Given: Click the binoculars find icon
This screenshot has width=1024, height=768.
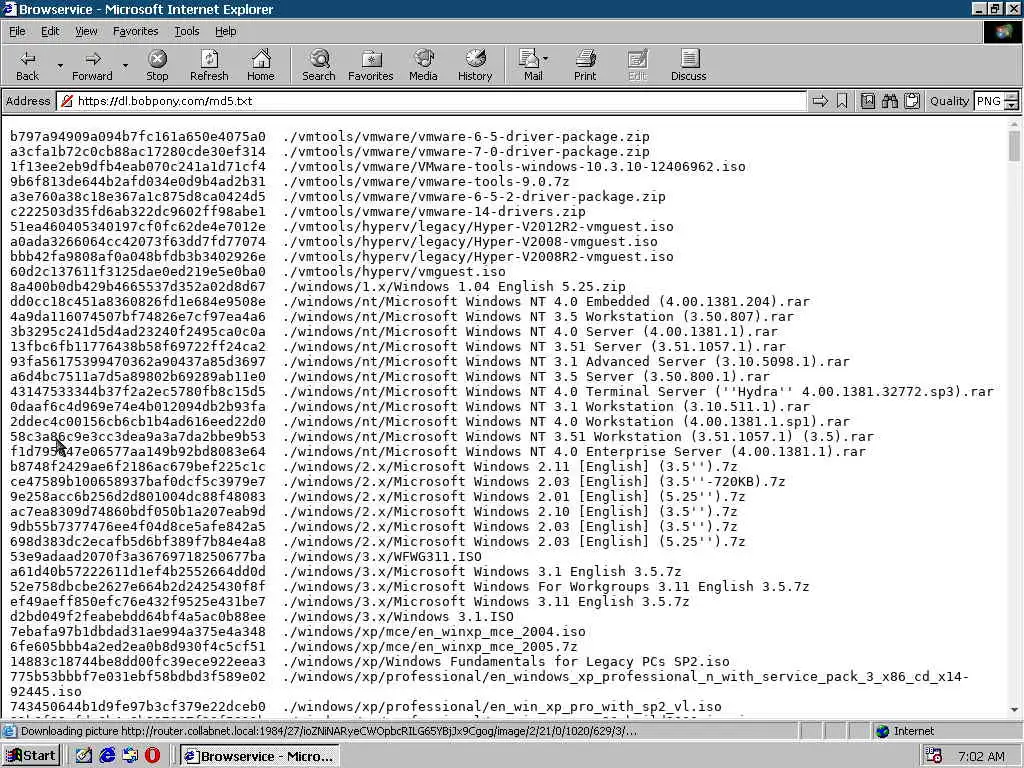Looking at the screenshot, I should coord(889,101).
